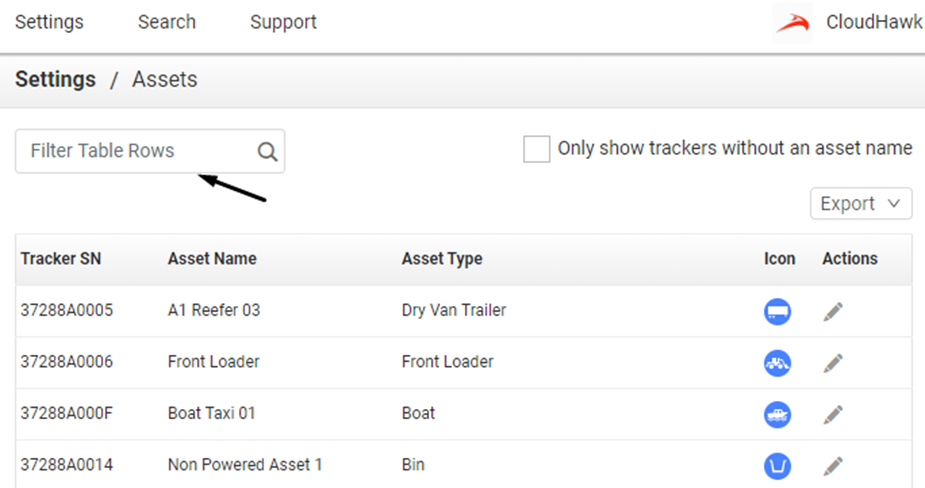
Task: Sort by Asset Name column header
Action: pos(212,258)
